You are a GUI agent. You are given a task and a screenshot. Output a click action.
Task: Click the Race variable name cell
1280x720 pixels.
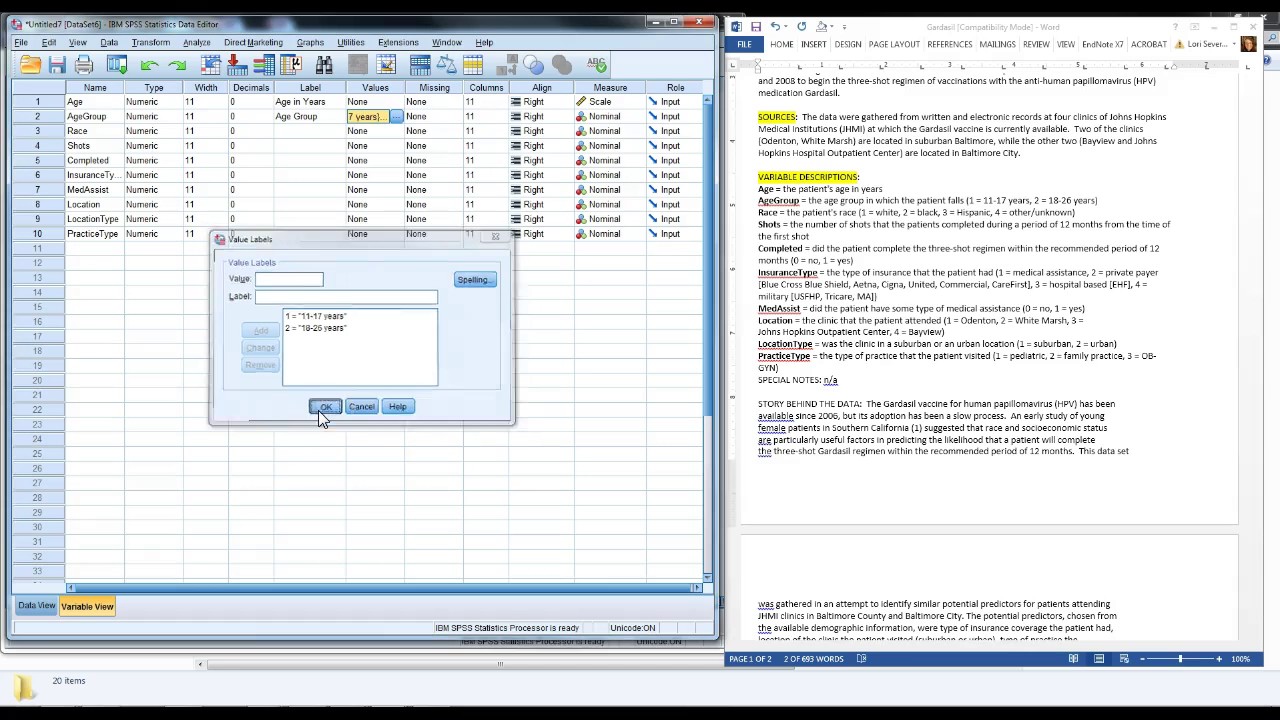click(x=95, y=131)
